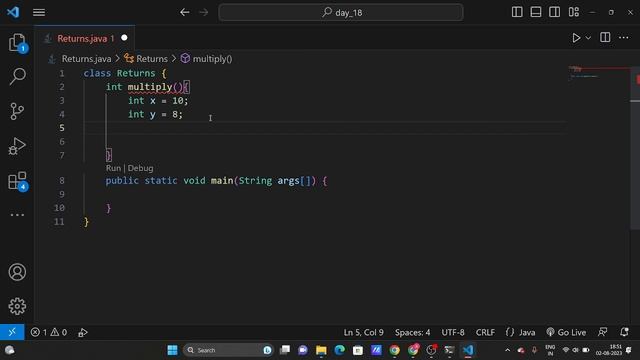Screen dimensions: 640x360
Task: Click the editor vertical scrollbar
Action: 635,147
